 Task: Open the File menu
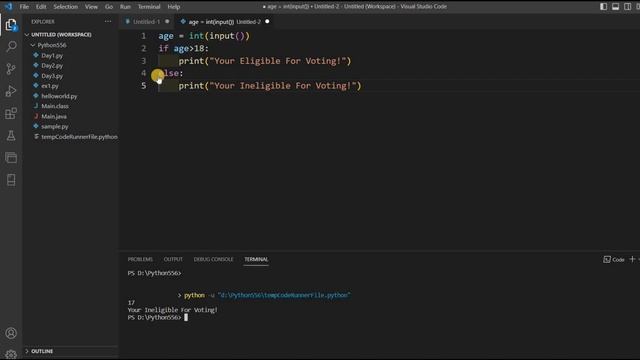tap(24, 7)
